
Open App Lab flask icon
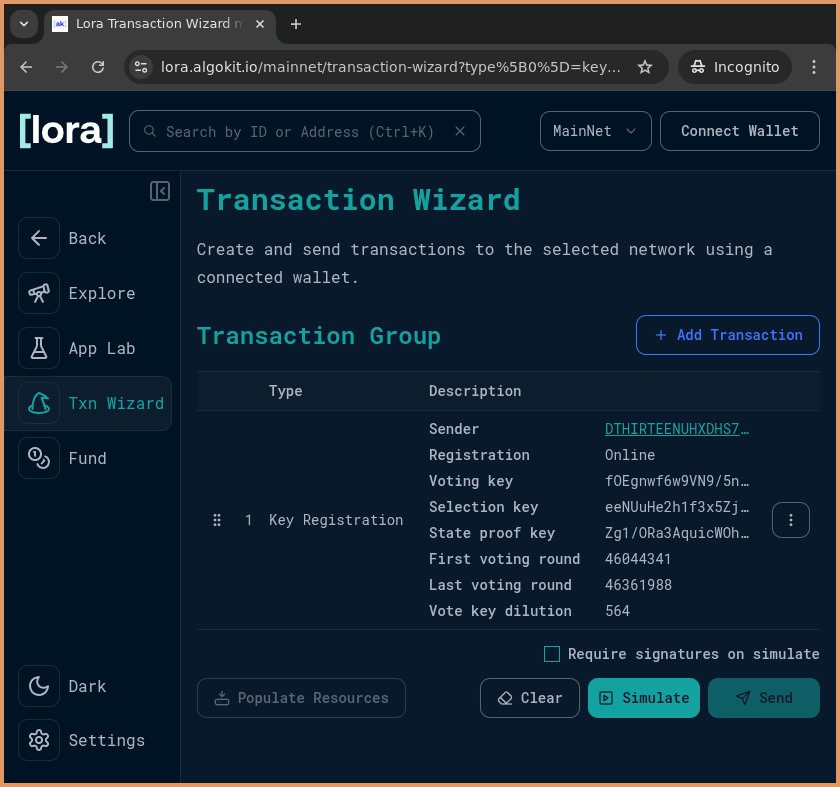[x=39, y=348]
